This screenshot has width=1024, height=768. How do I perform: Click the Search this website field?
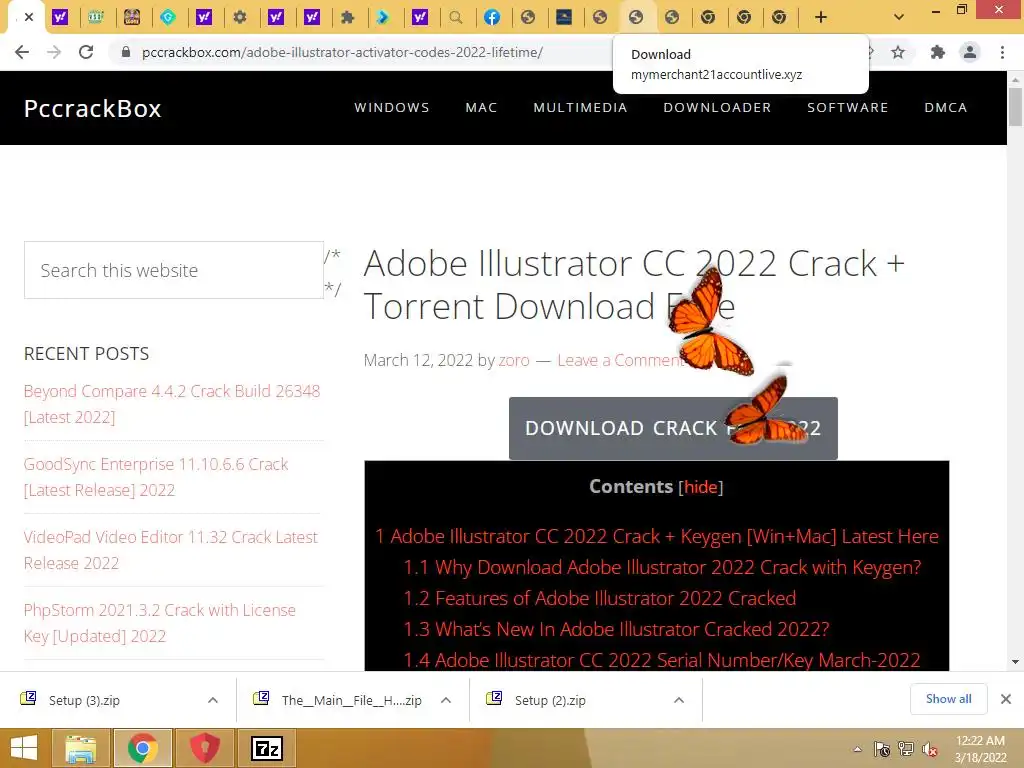click(174, 270)
